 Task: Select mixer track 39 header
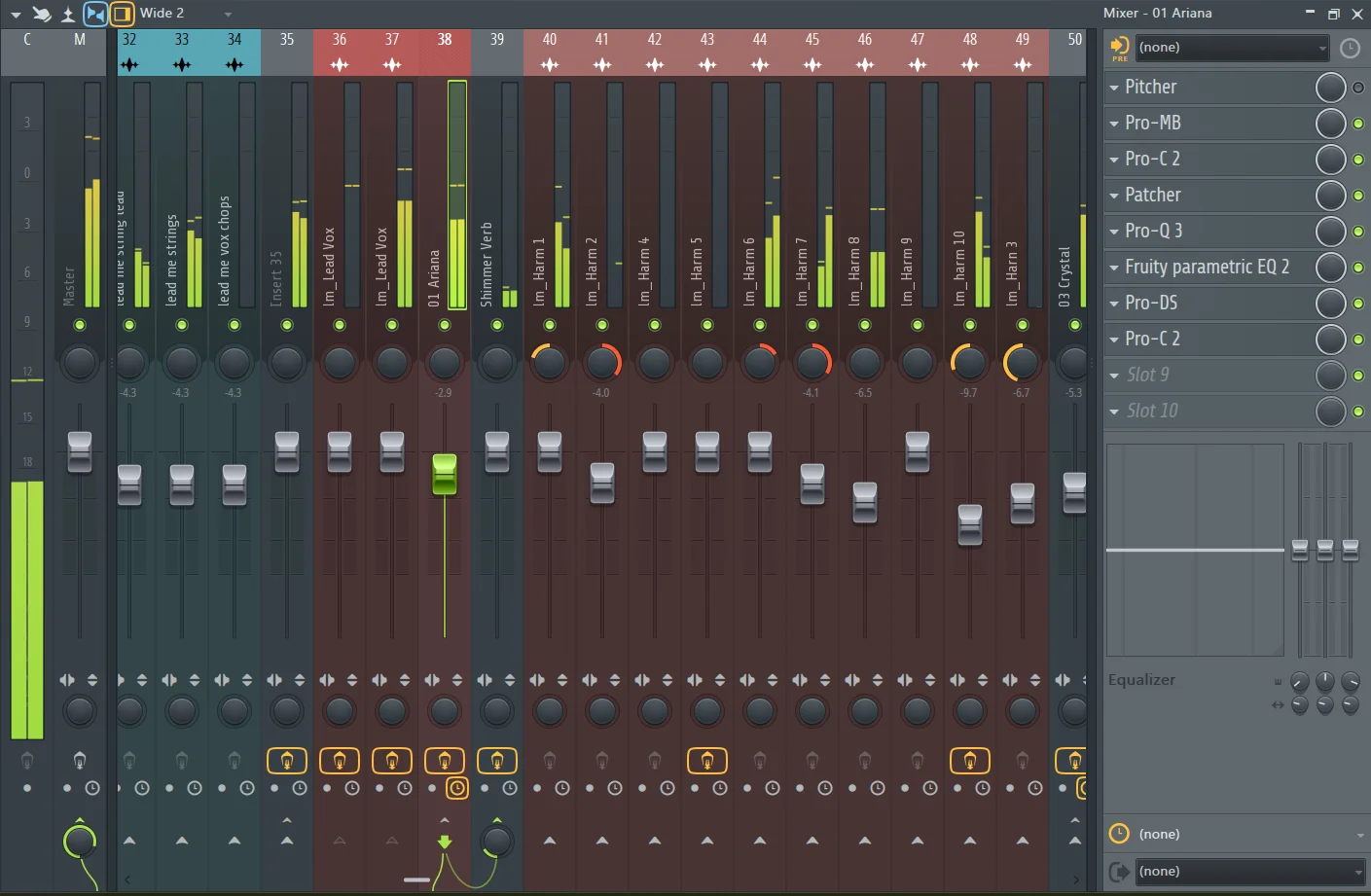pos(497,52)
